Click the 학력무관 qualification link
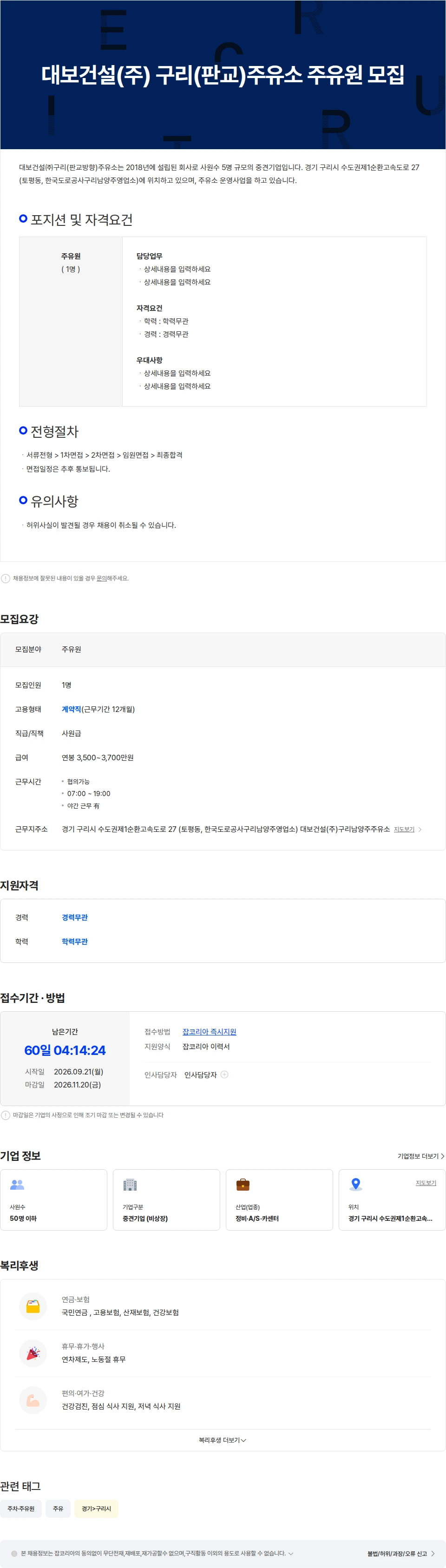 point(74,942)
